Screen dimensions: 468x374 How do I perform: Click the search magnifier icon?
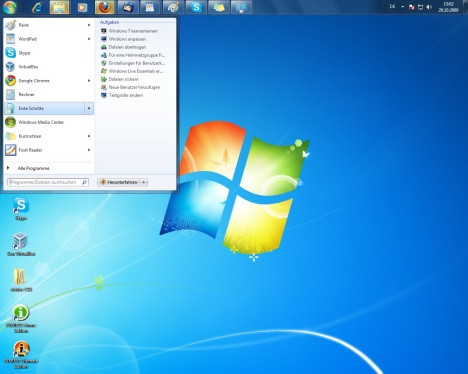84,182
